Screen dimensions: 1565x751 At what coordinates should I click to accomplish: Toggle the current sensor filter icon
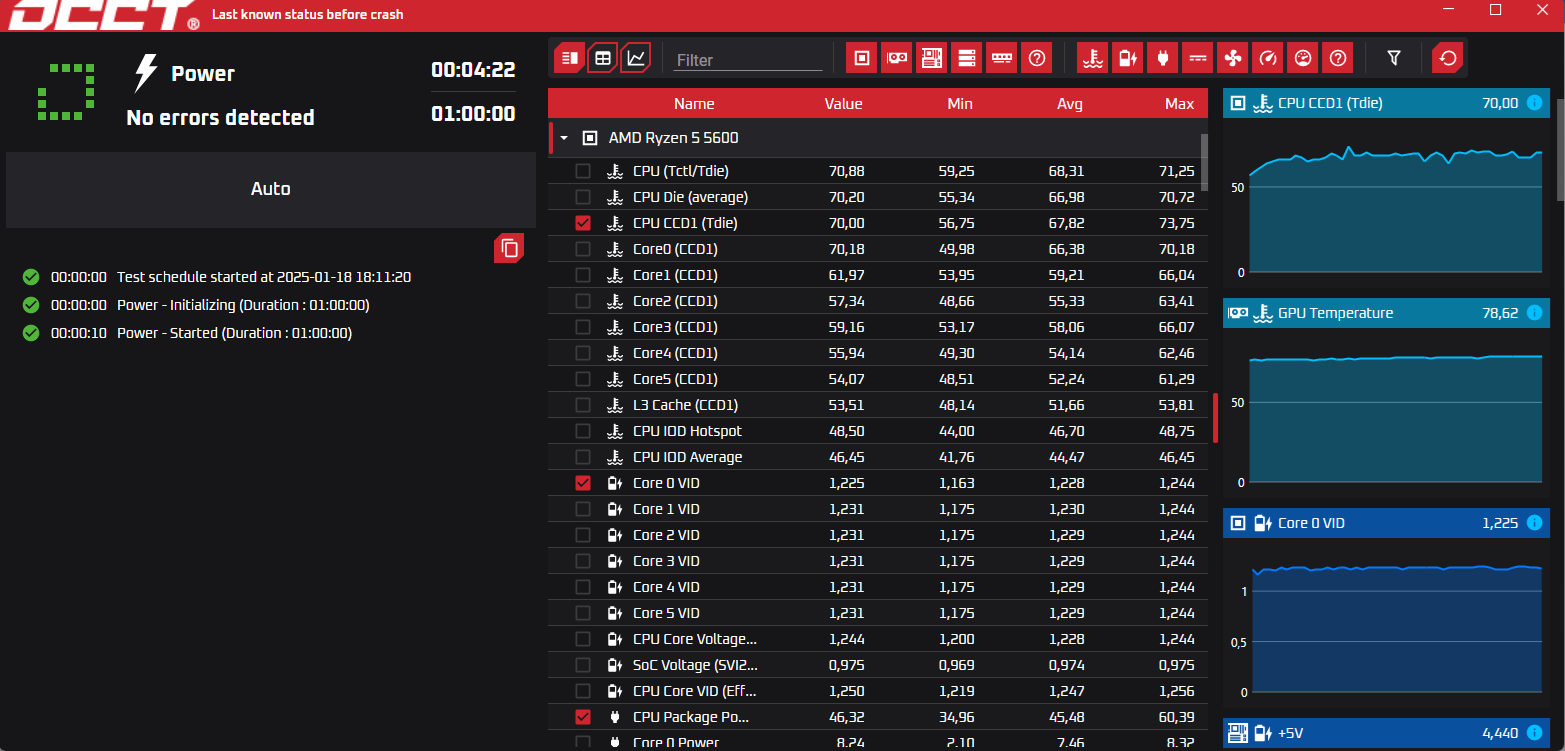coord(1197,59)
